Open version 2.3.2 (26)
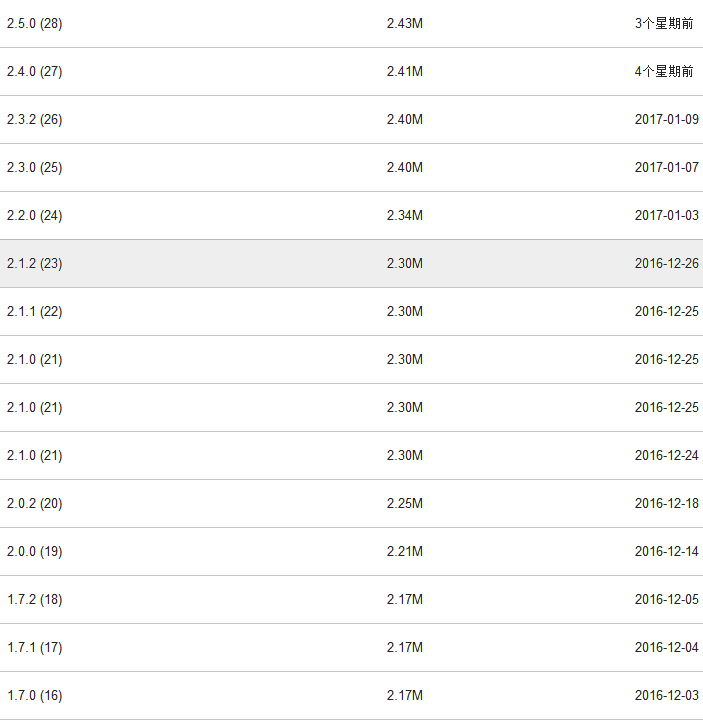The height and width of the screenshot is (720, 703). [x=35, y=119]
